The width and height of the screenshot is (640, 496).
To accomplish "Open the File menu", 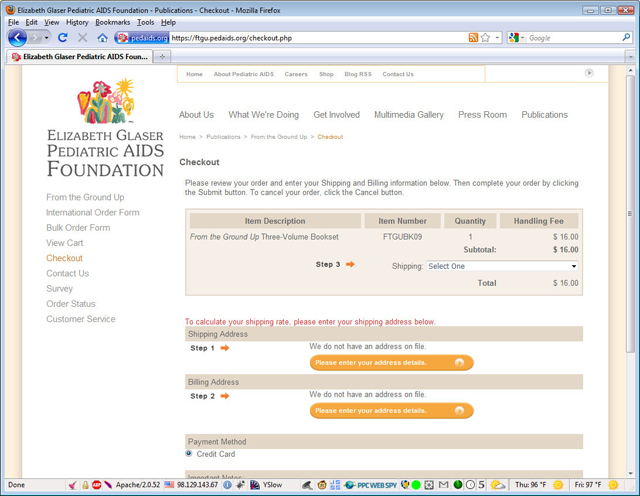I will click(x=13, y=22).
